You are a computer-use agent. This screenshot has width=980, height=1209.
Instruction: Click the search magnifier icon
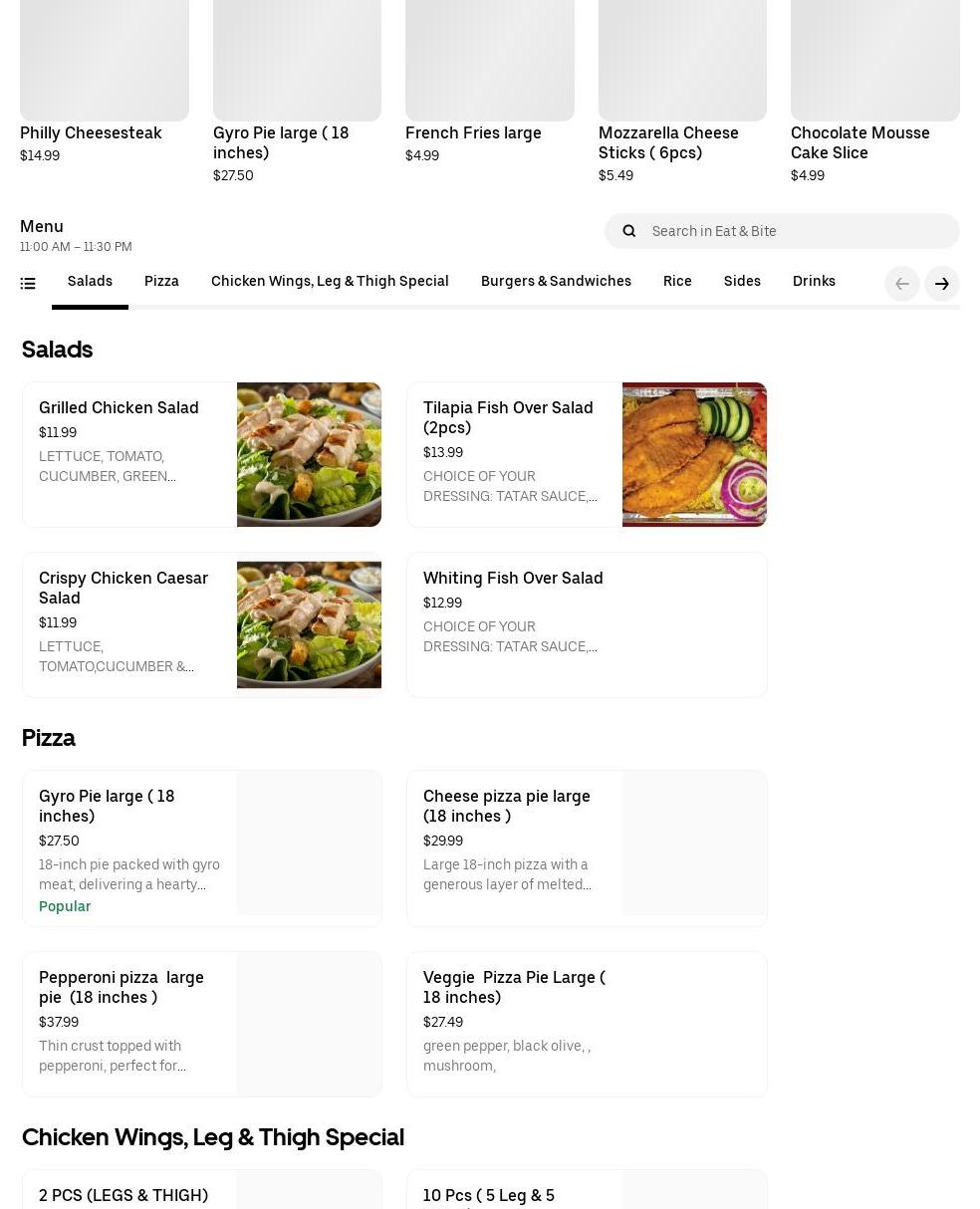629,231
